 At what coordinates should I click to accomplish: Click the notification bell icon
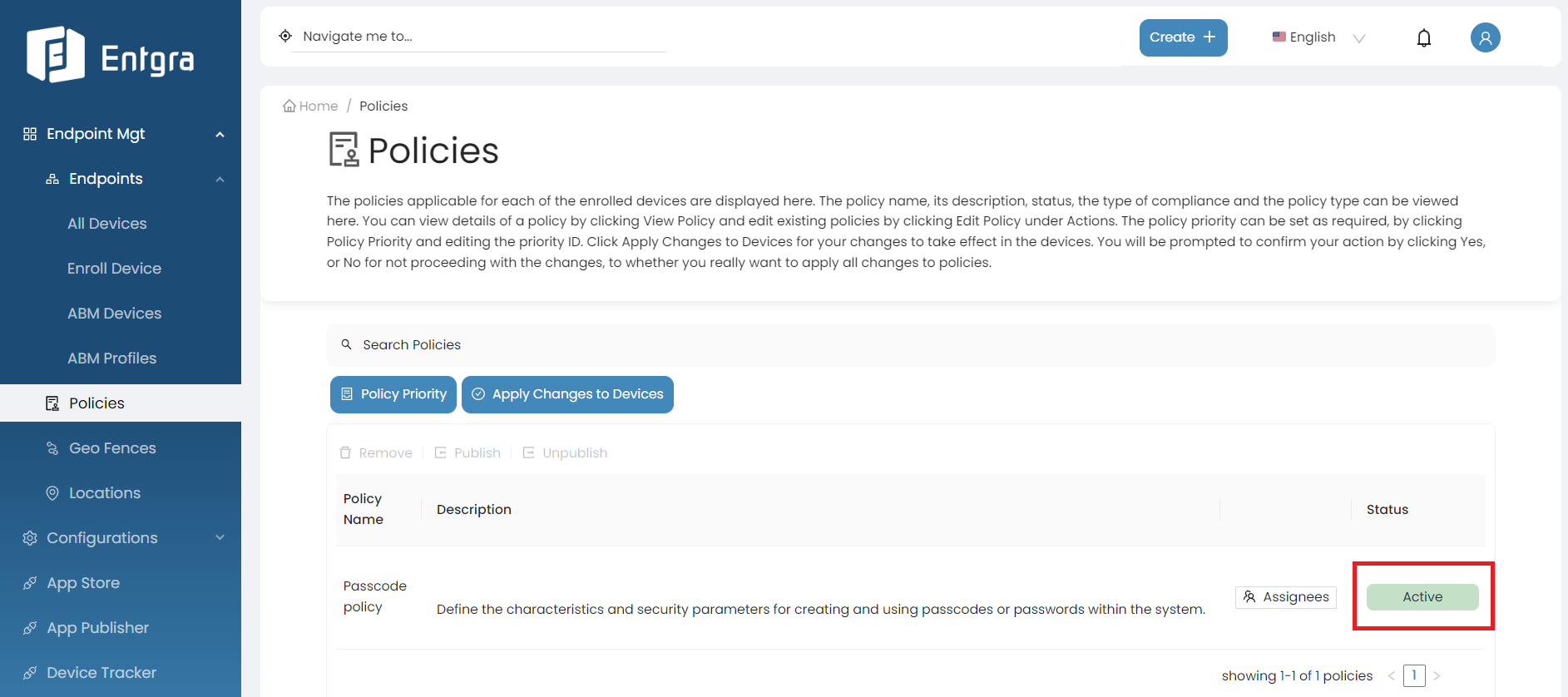coord(1423,38)
